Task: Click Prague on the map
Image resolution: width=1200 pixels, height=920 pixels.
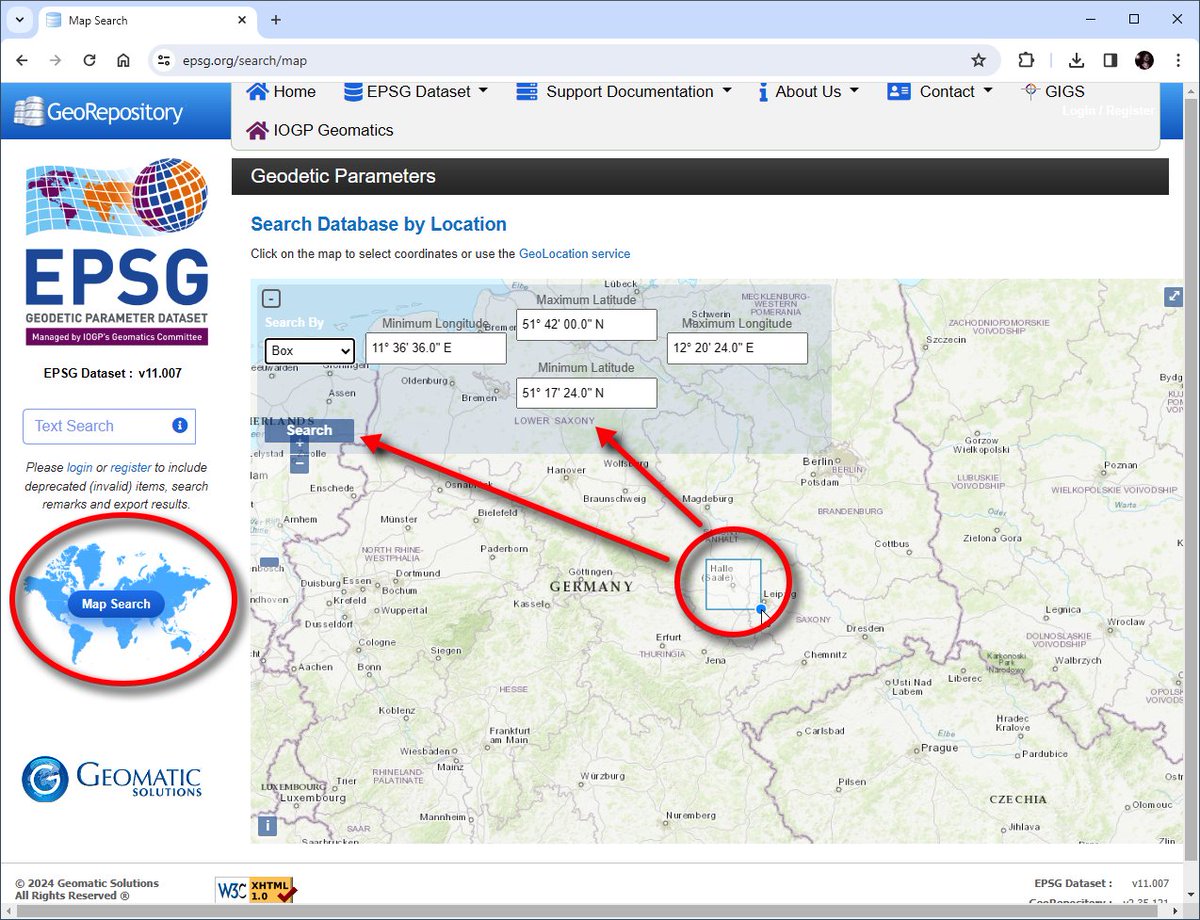Action: tap(939, 747)
